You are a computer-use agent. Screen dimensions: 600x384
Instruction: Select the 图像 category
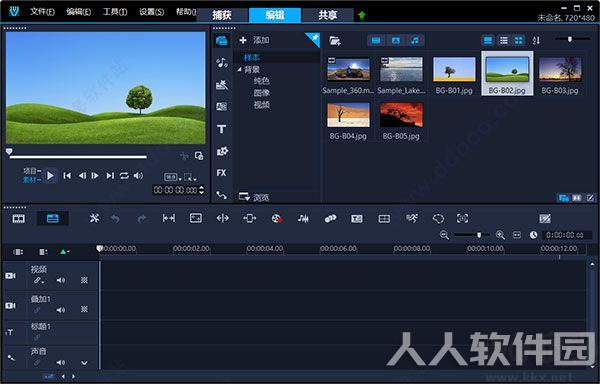click(262, 93)
